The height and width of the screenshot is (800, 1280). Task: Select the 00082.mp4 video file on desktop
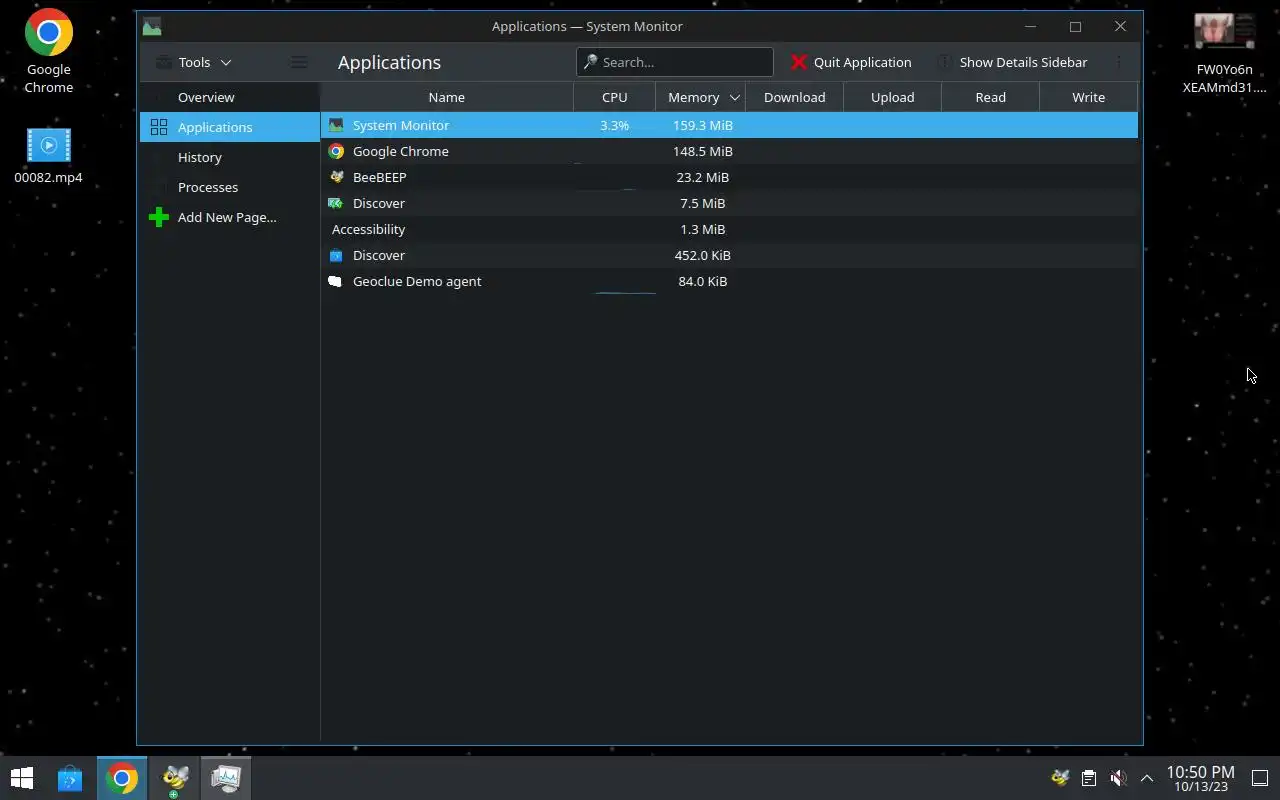[x=48, y=156]
